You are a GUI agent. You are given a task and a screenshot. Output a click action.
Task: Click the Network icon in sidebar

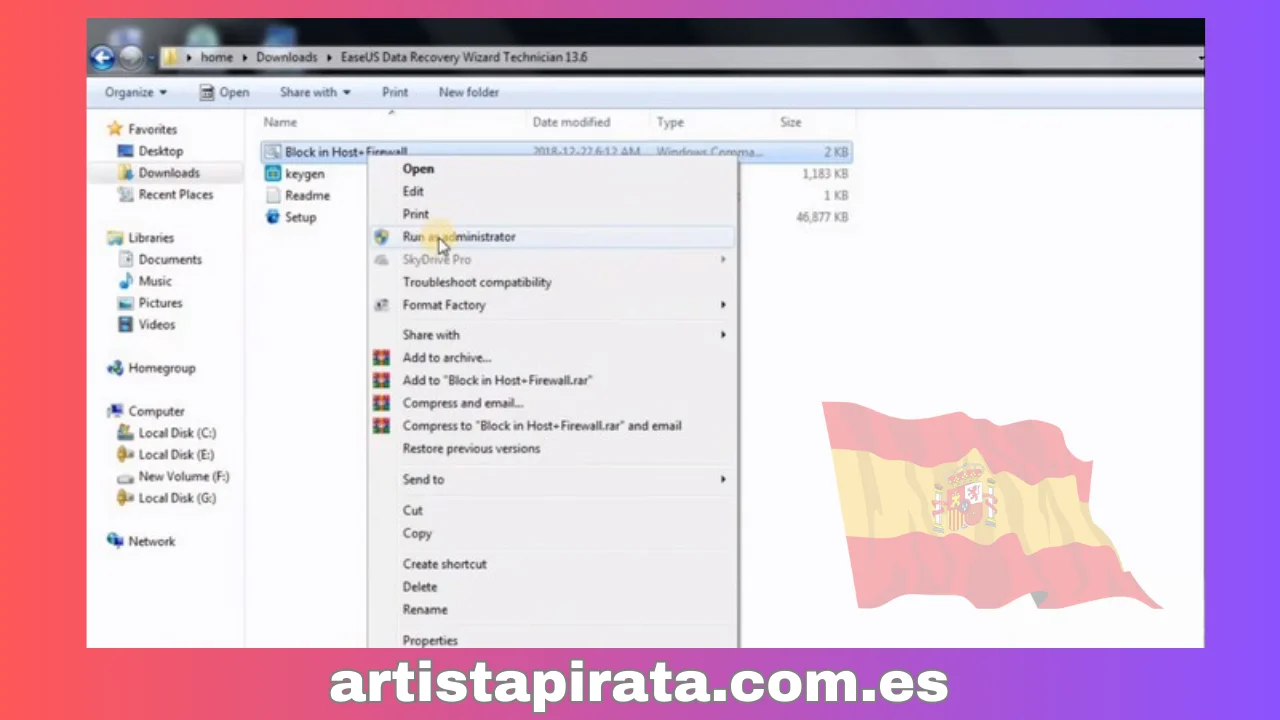[x=115, y=541]
